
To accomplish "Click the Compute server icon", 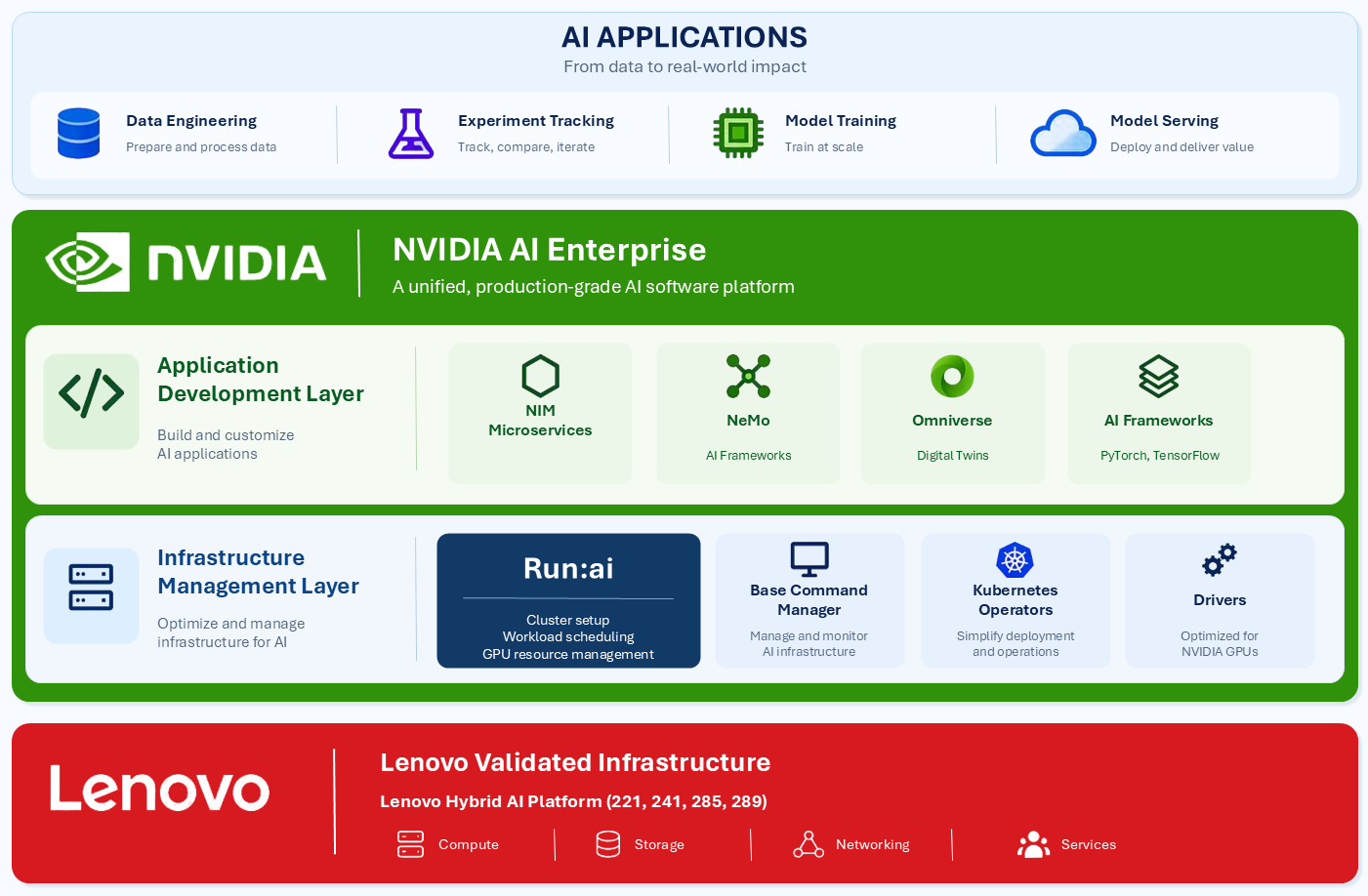I will pos(411,844).
